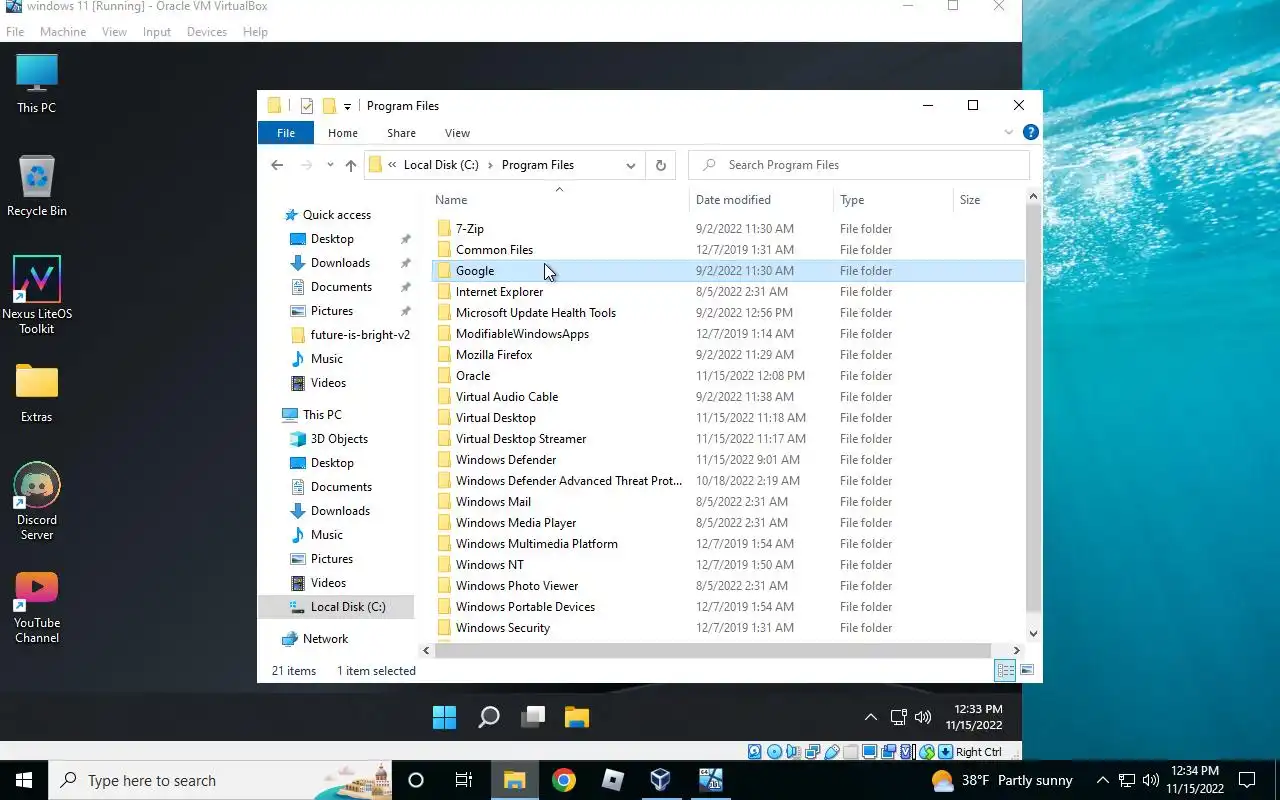Image resolution: width=1280 pixels, height=800 pixels.
Task: Open VirtualBox Machine menu
Action: [63, 32]
